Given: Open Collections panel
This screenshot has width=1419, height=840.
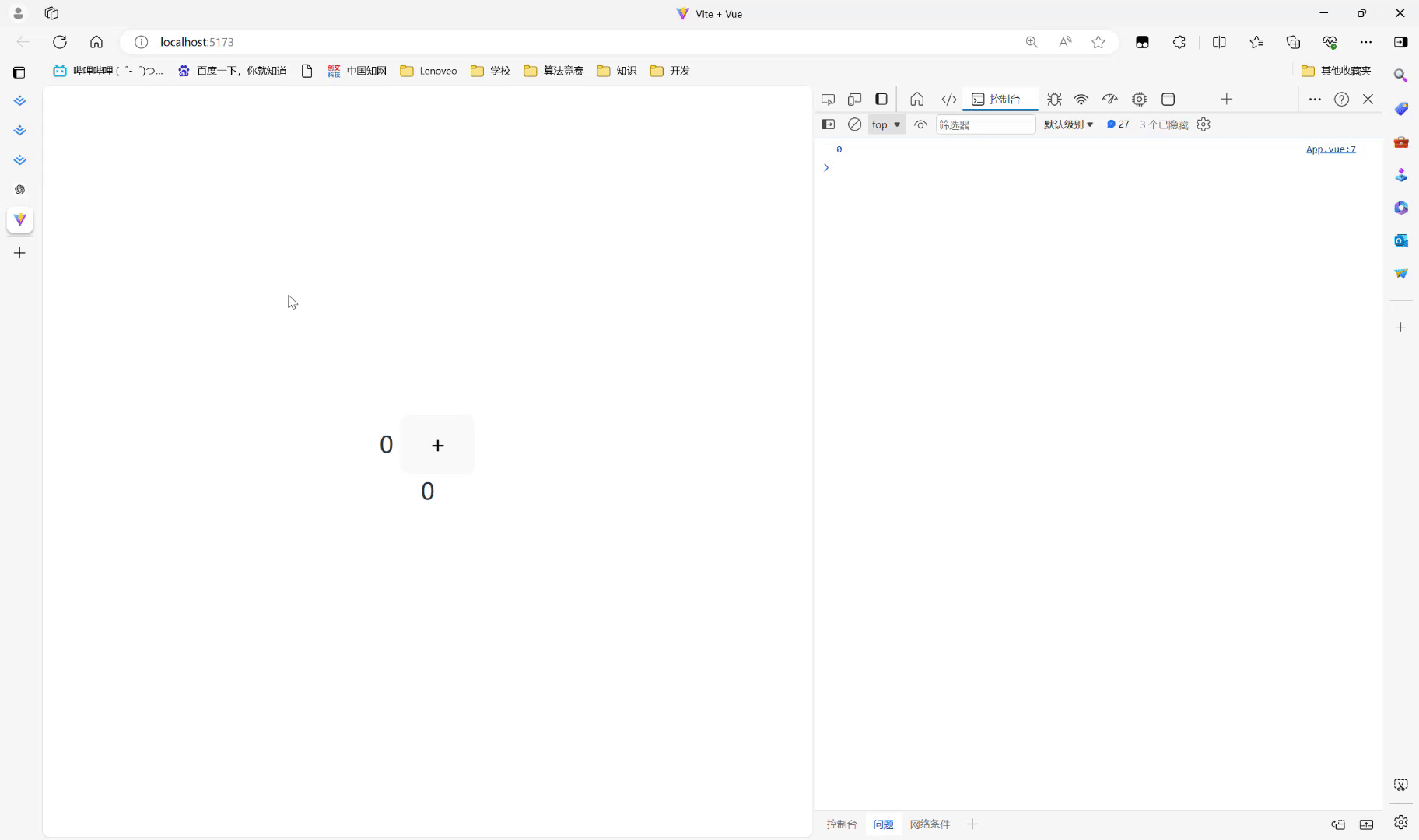Looking at the screenshot, I should (x=1293, y=42).
